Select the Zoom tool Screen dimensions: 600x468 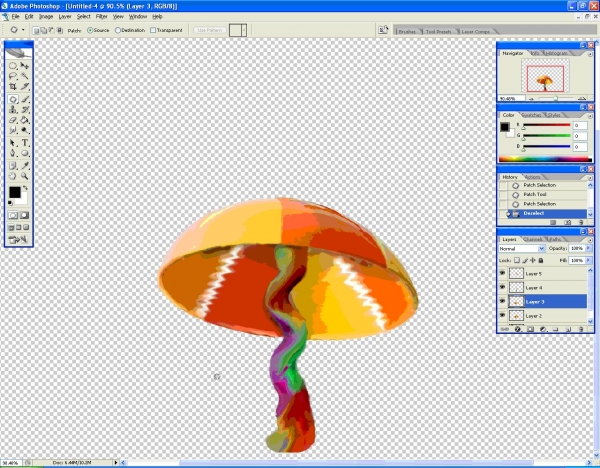coord(24,176)
